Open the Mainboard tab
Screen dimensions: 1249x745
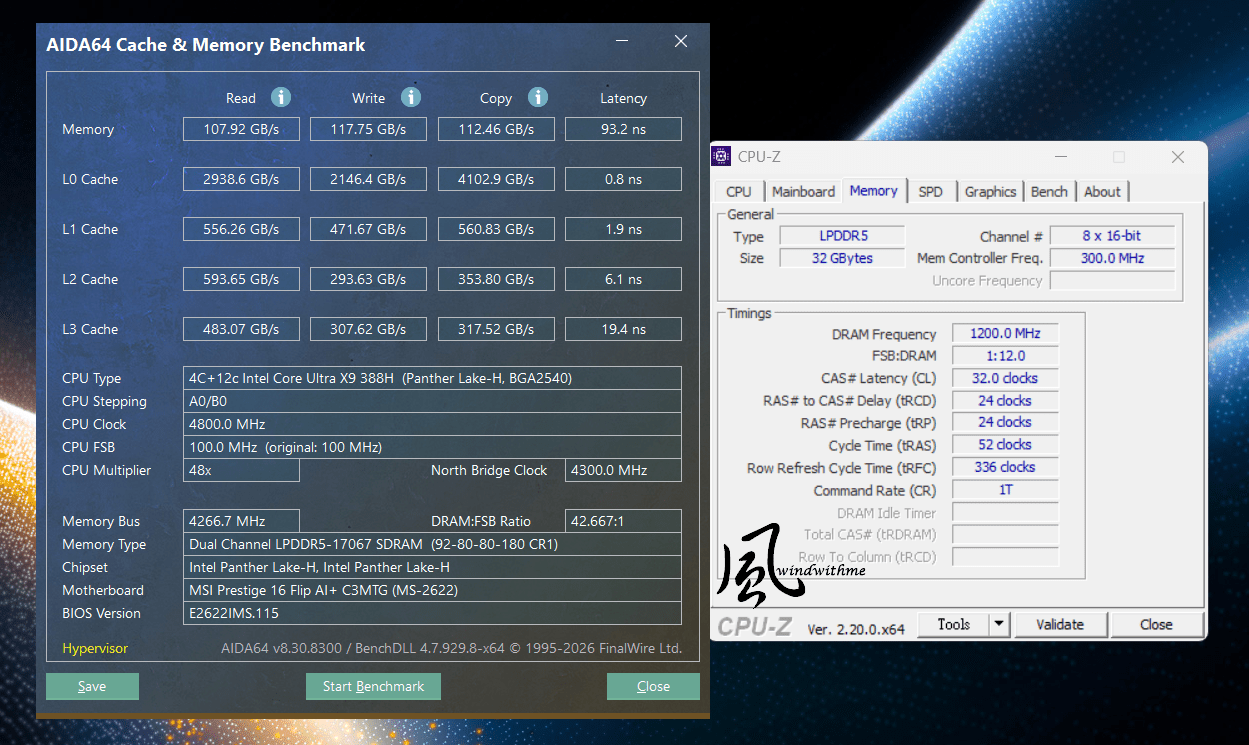[x=803, y=192]
